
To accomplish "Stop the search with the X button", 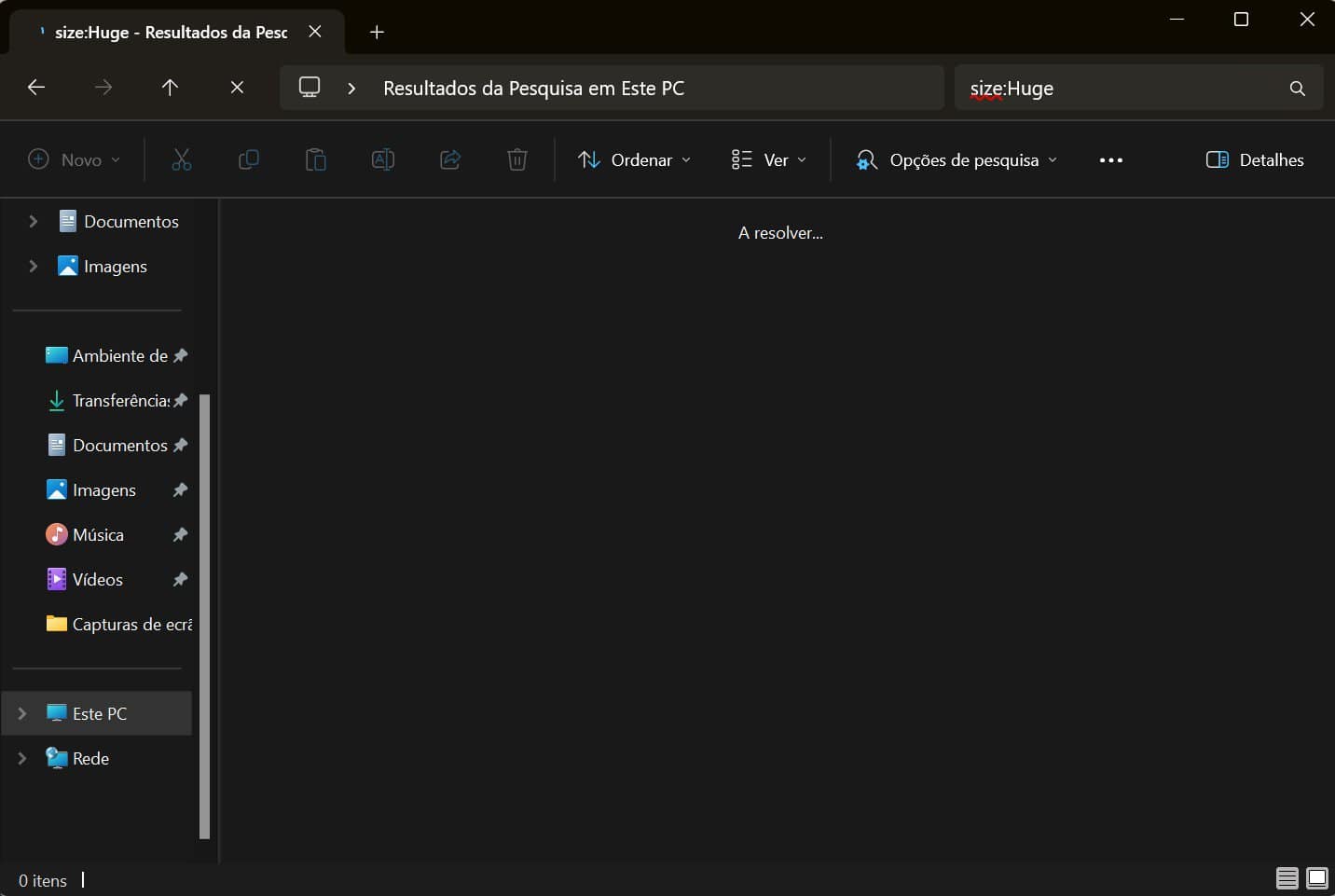I will click(237, 87).
